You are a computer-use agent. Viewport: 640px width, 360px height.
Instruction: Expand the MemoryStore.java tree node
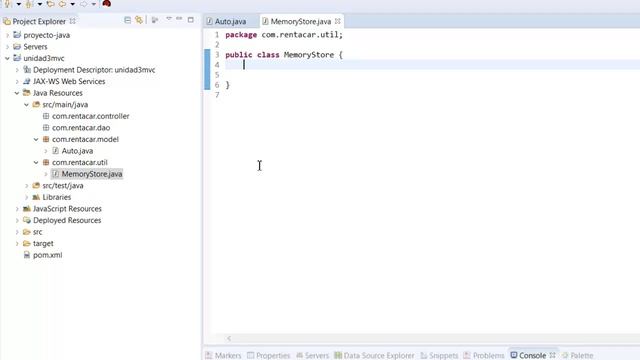click(x=46, y=174)
